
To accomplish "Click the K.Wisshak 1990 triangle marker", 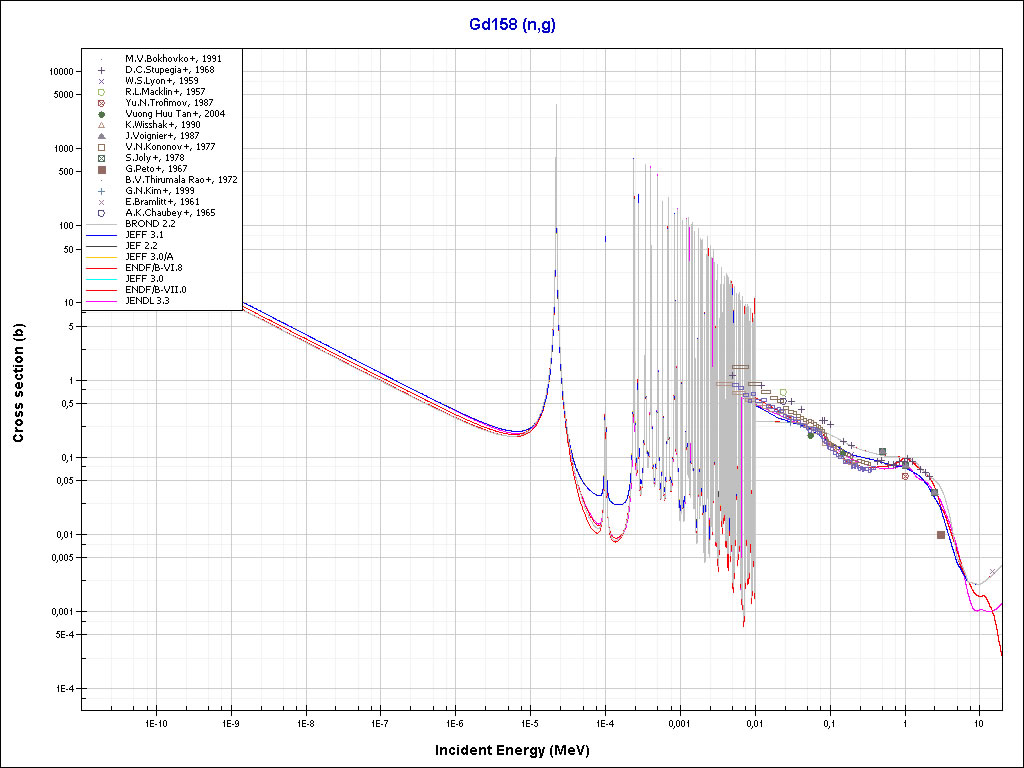I will click(102, 125).
